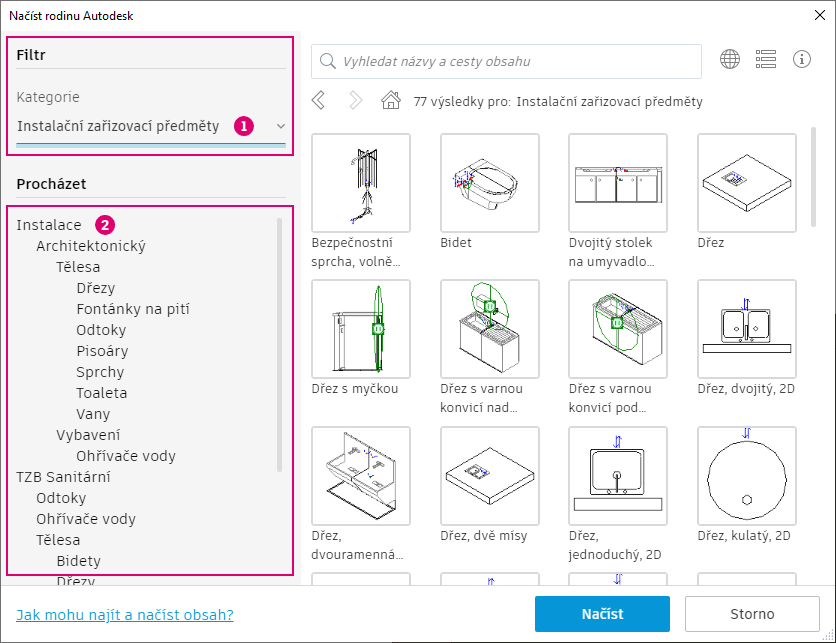Select Dřez s varnou konvicí nad thumbnail
Image resolution: width=836 pixels, height=643 pixels.
(x=489, y=329)
